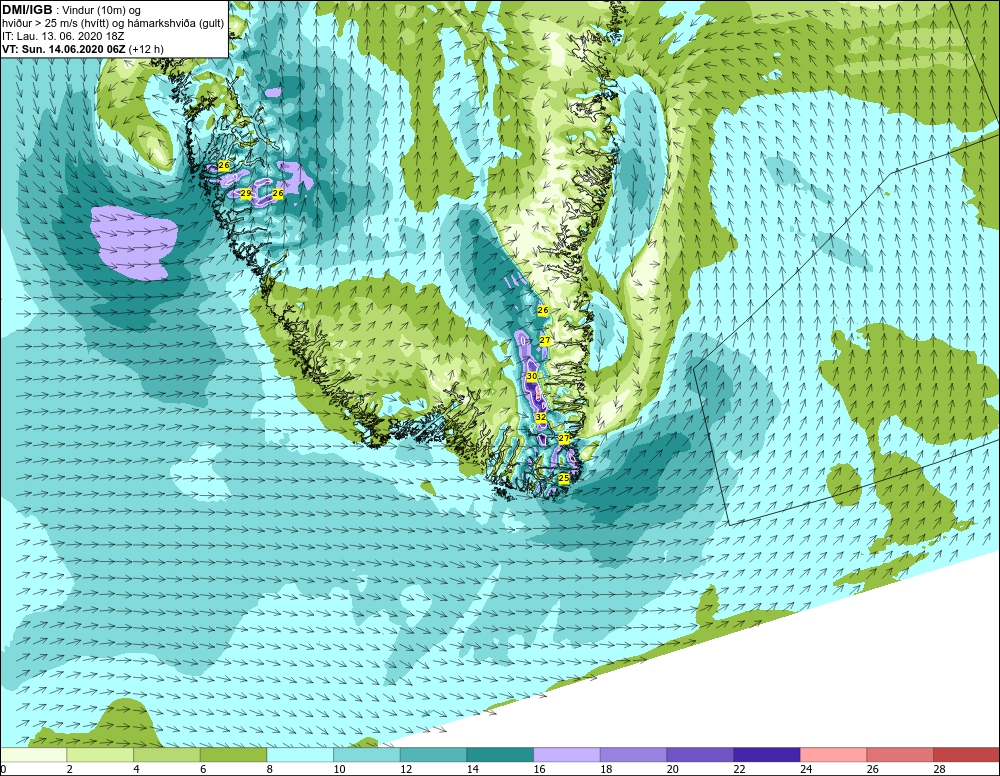This screenshot has height=776, width=1000.
Task: Click the legend tick label 22
Action: pos(739,770)
